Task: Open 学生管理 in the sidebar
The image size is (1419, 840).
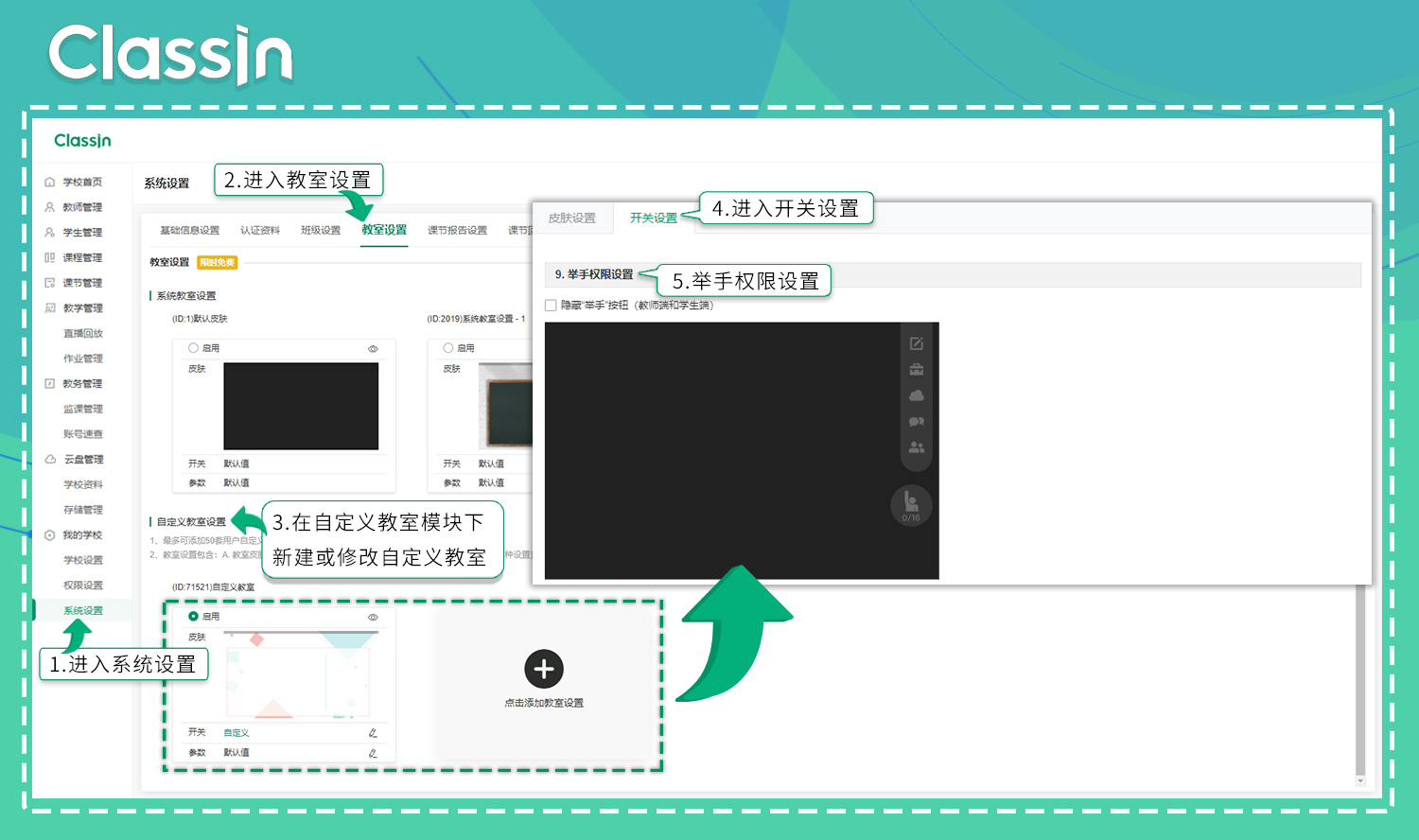Action: [x=82, y=232]
